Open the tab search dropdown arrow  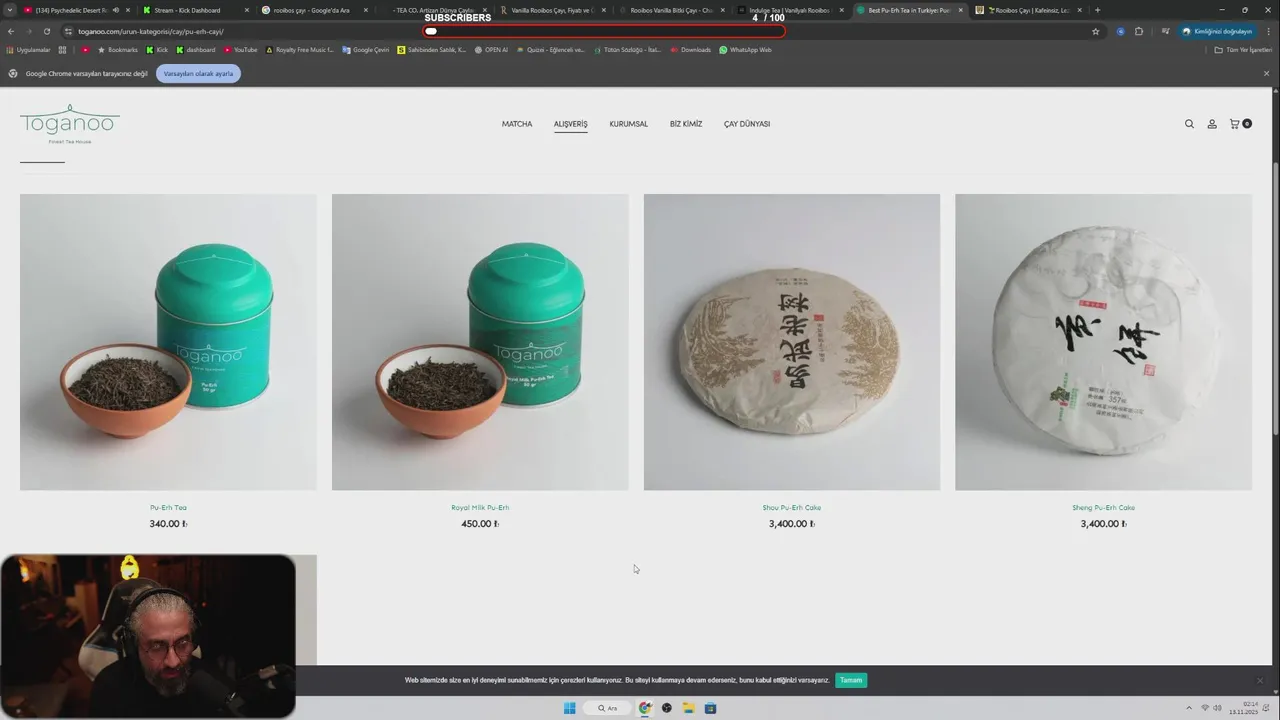point(10,10)
